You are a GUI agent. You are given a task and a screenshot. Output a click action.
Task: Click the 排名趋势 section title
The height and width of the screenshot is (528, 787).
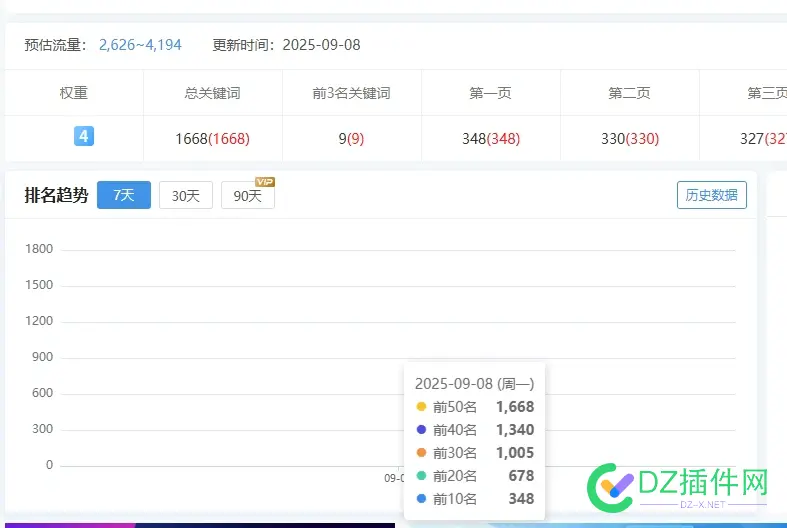click(56, 195)
